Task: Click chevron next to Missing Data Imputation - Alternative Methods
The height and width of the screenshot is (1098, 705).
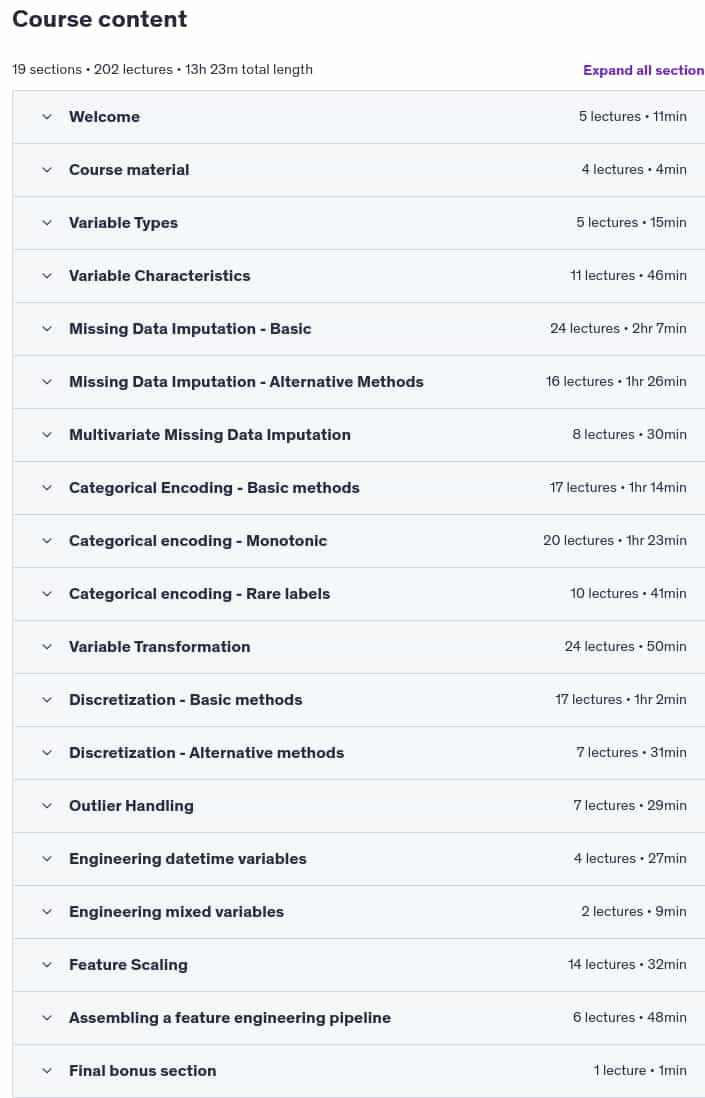Action: click(47, 382)
